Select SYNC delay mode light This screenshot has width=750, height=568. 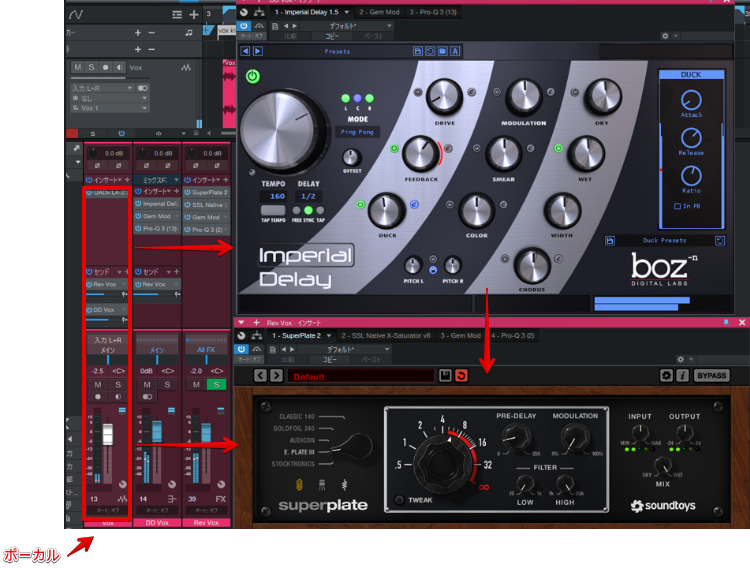point(309,210)
